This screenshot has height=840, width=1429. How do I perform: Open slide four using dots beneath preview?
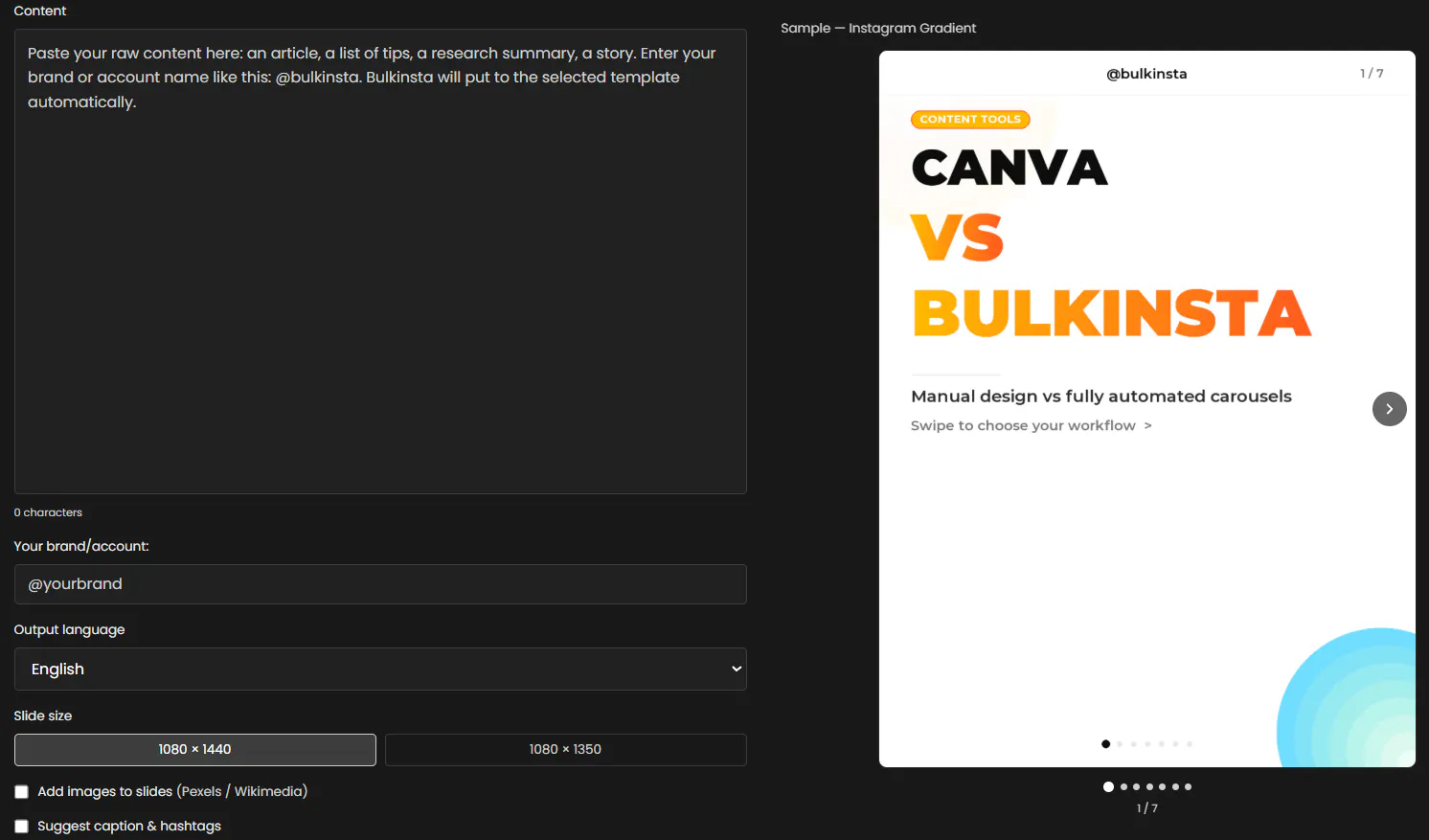1149,786
